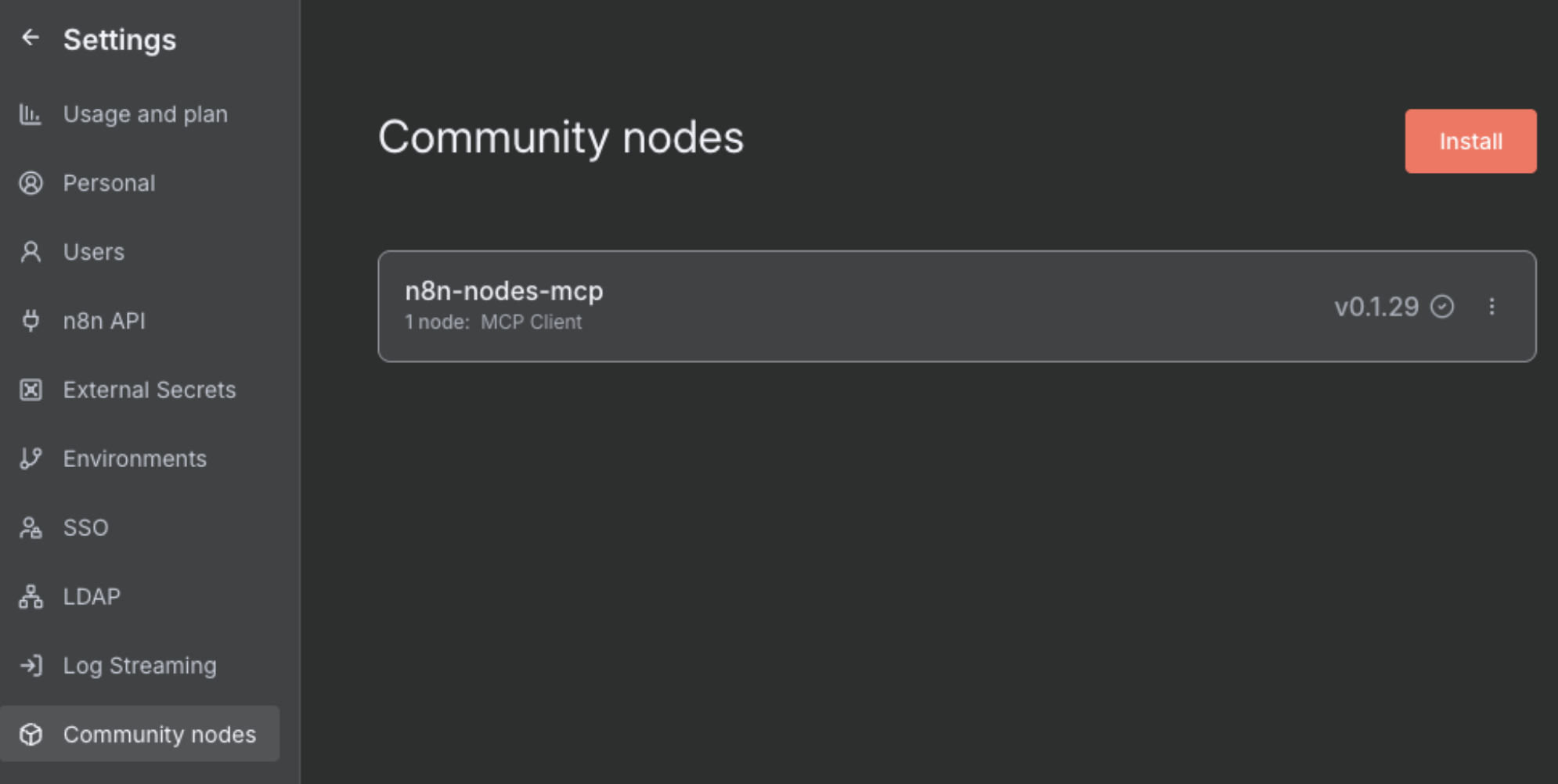Click the Community nodes cube icon
1558x784 pixels.
click(x=31, y=735)
